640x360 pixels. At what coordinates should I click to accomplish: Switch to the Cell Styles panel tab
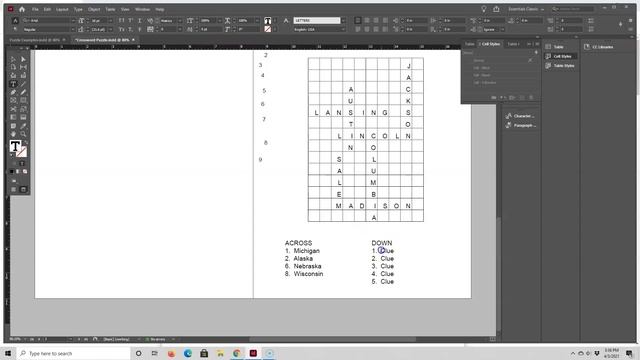click(491, 44)
